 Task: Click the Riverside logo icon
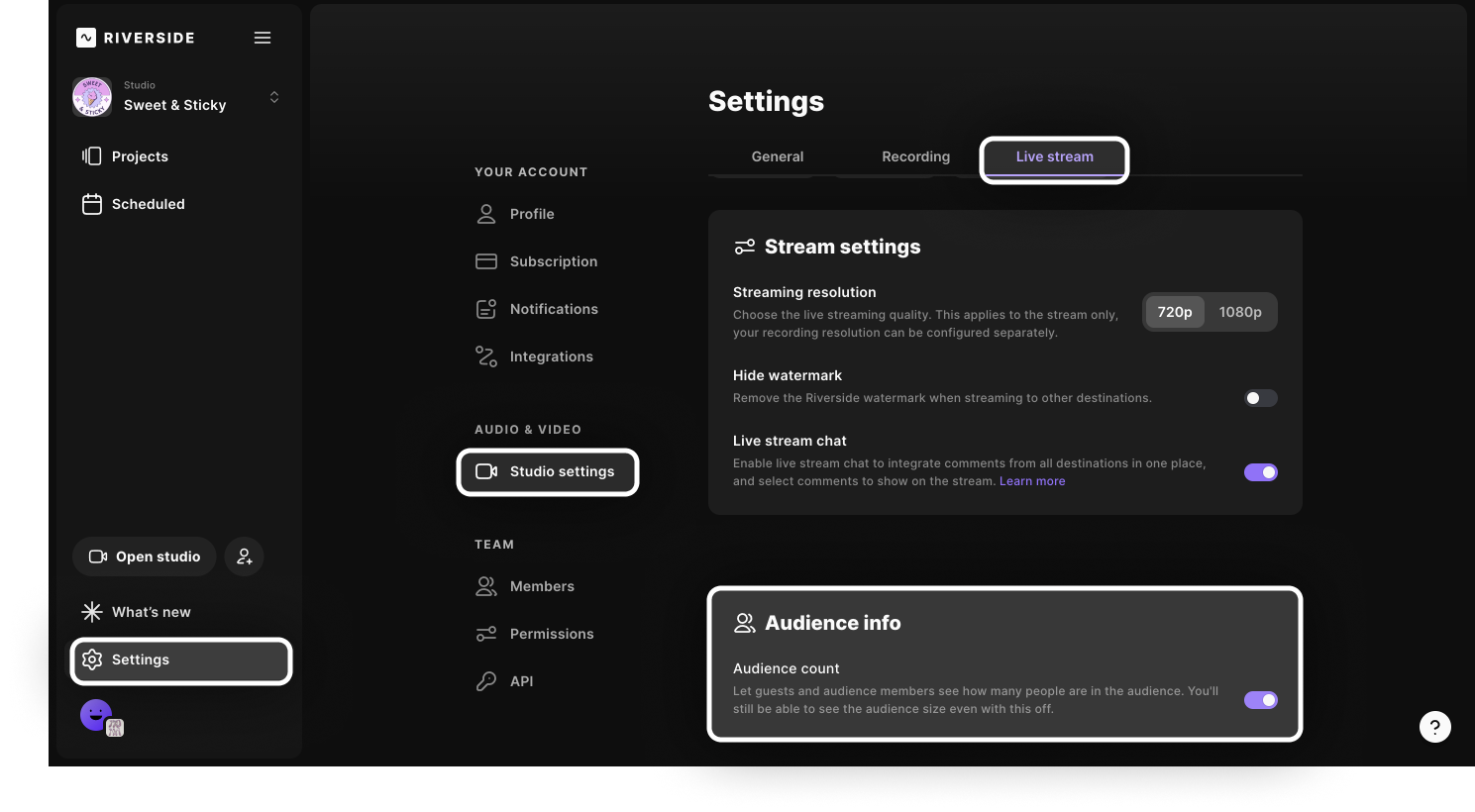click(86, 38)
